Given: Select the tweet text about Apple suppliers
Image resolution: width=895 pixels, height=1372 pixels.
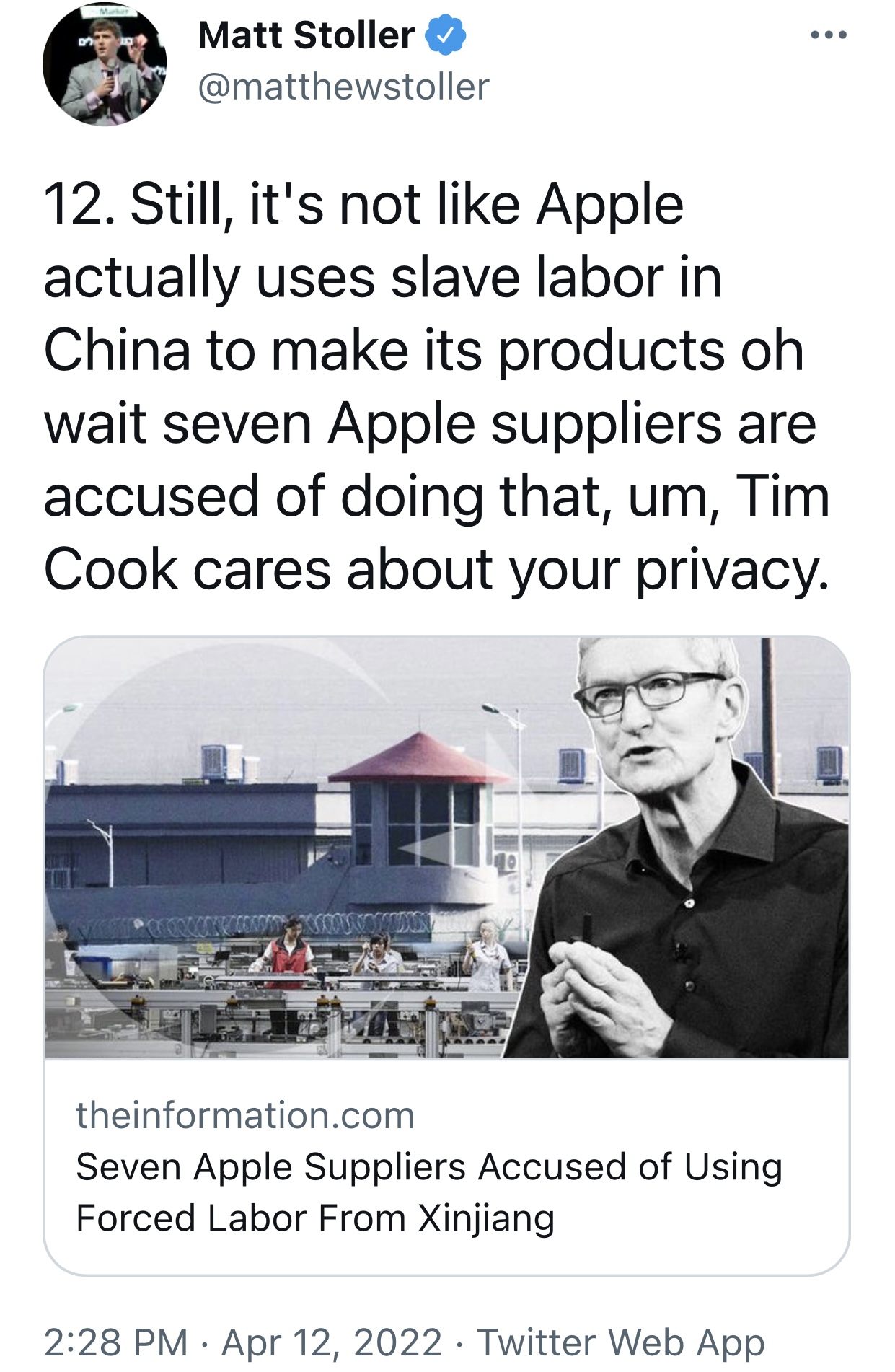Looking at the screenshot, I should coord(437,387).
